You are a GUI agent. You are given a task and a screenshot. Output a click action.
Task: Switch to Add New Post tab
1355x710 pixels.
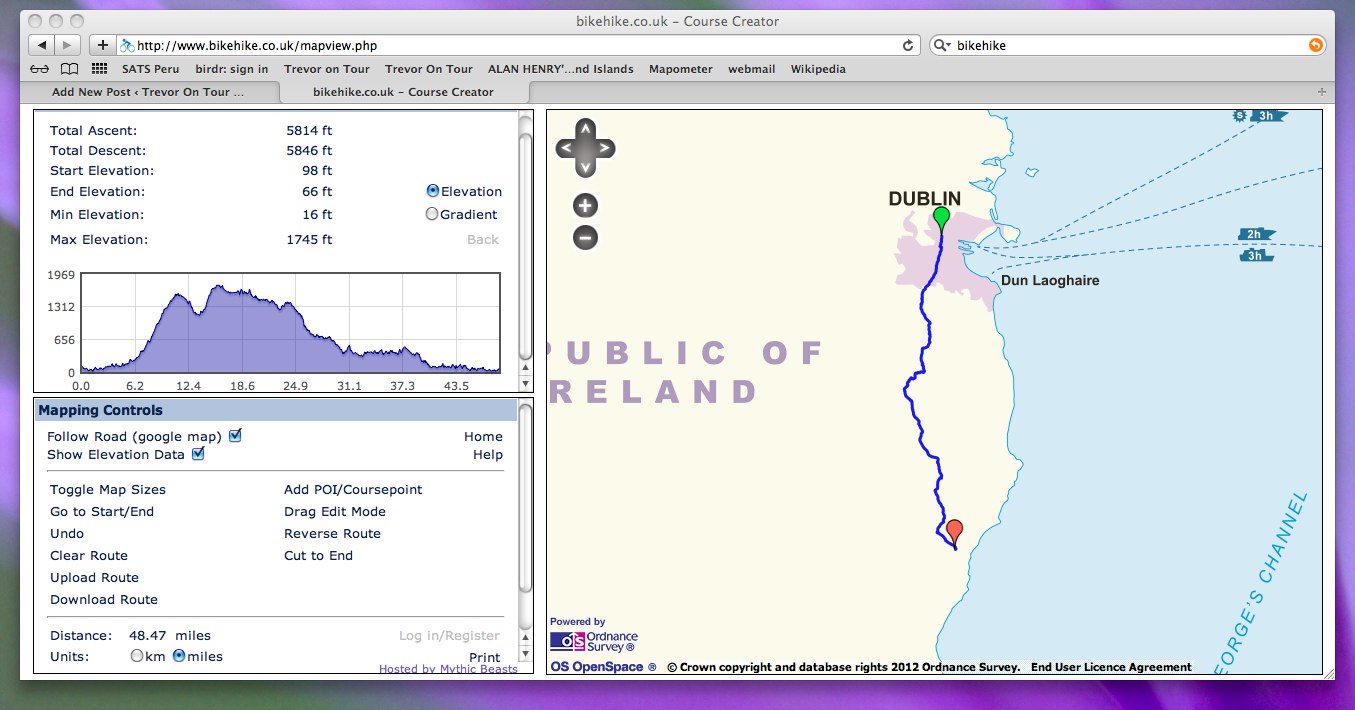click(148, 92)
